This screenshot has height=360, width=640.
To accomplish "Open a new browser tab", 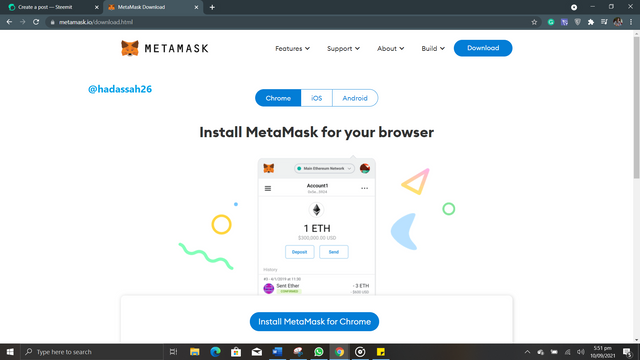I will pos(212,7).
